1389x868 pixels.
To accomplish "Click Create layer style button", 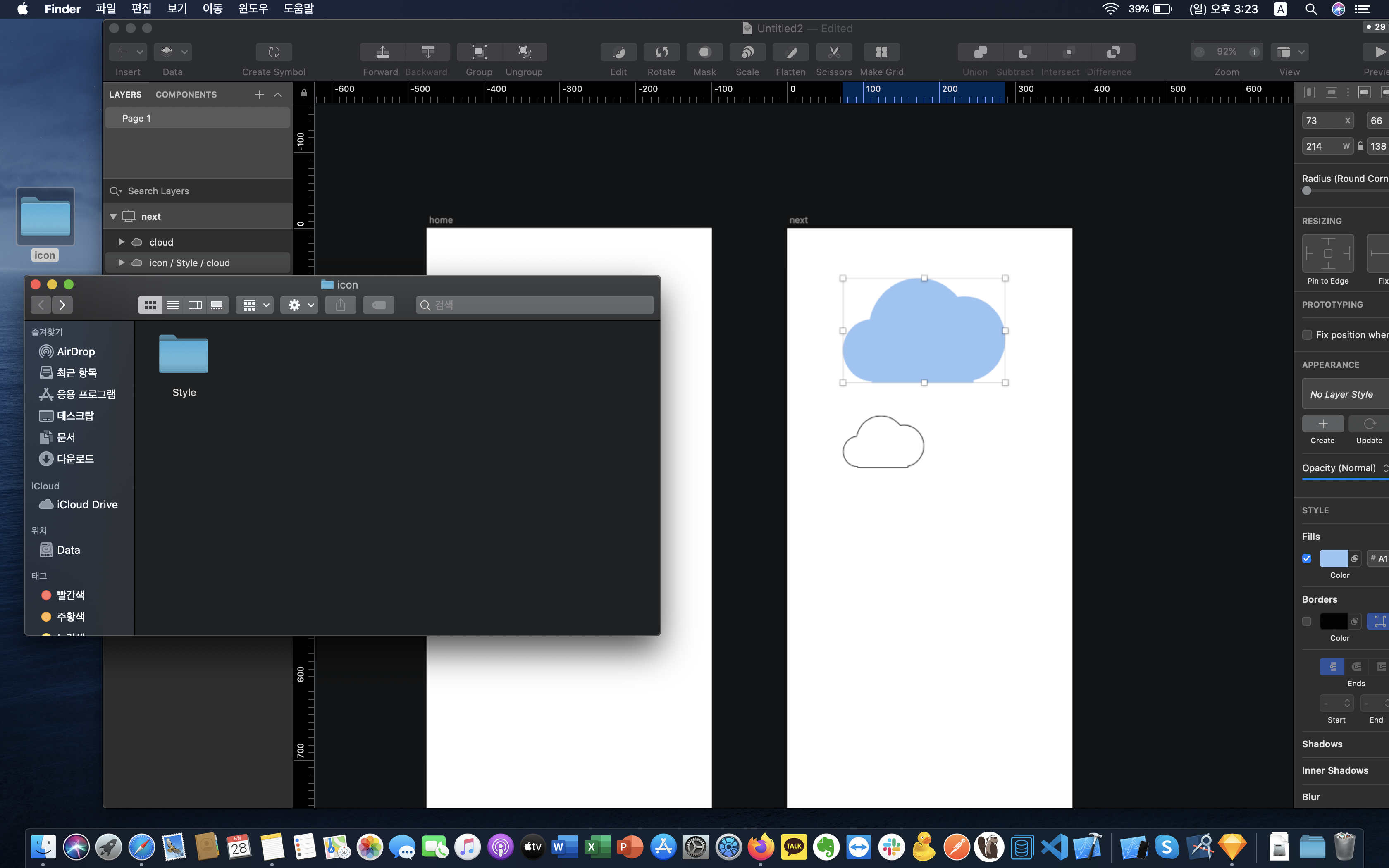I will [x=1322, y=424].
